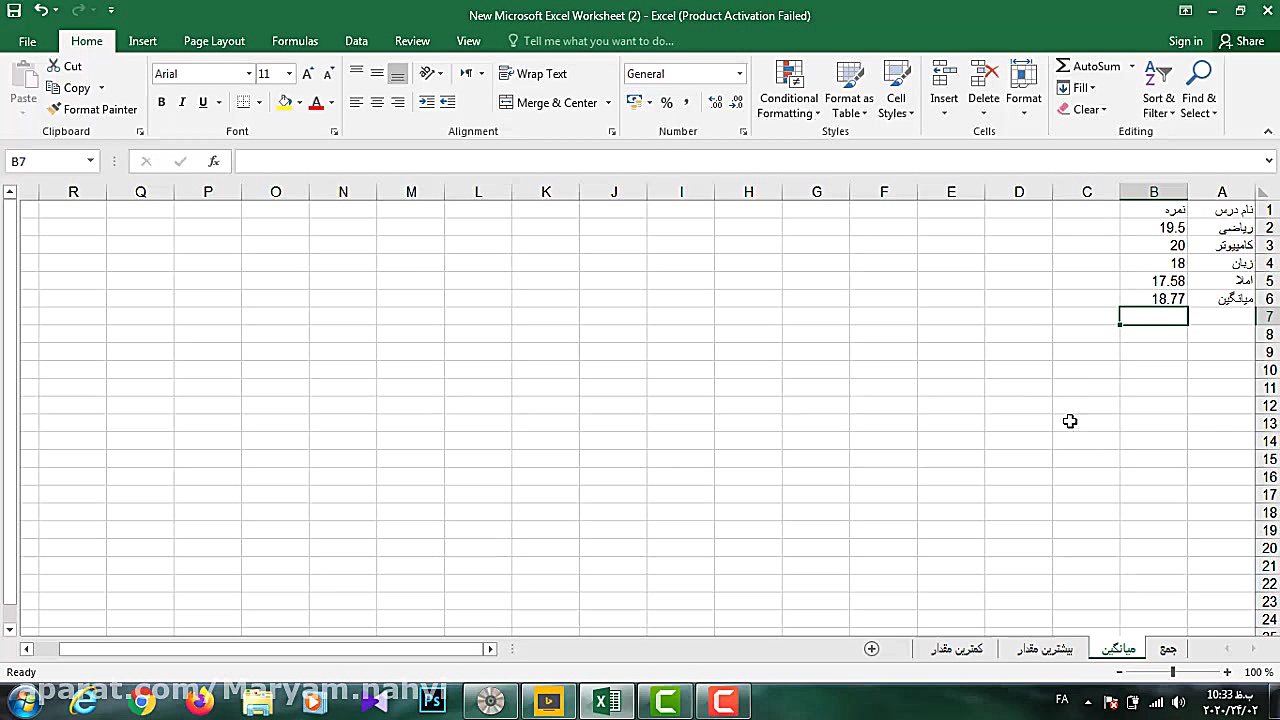Click the Share button

(x=1241, y=41)
